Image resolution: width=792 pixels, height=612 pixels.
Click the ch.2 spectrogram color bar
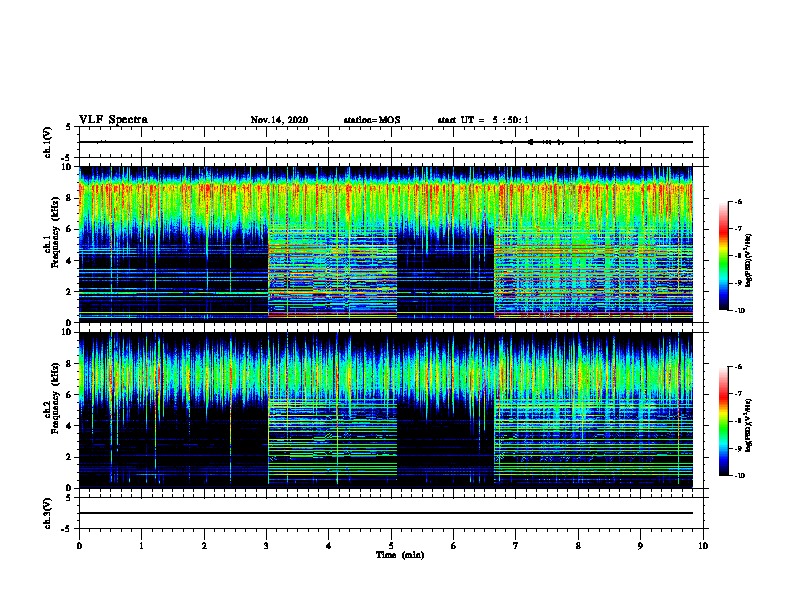(x=723, y=421)
